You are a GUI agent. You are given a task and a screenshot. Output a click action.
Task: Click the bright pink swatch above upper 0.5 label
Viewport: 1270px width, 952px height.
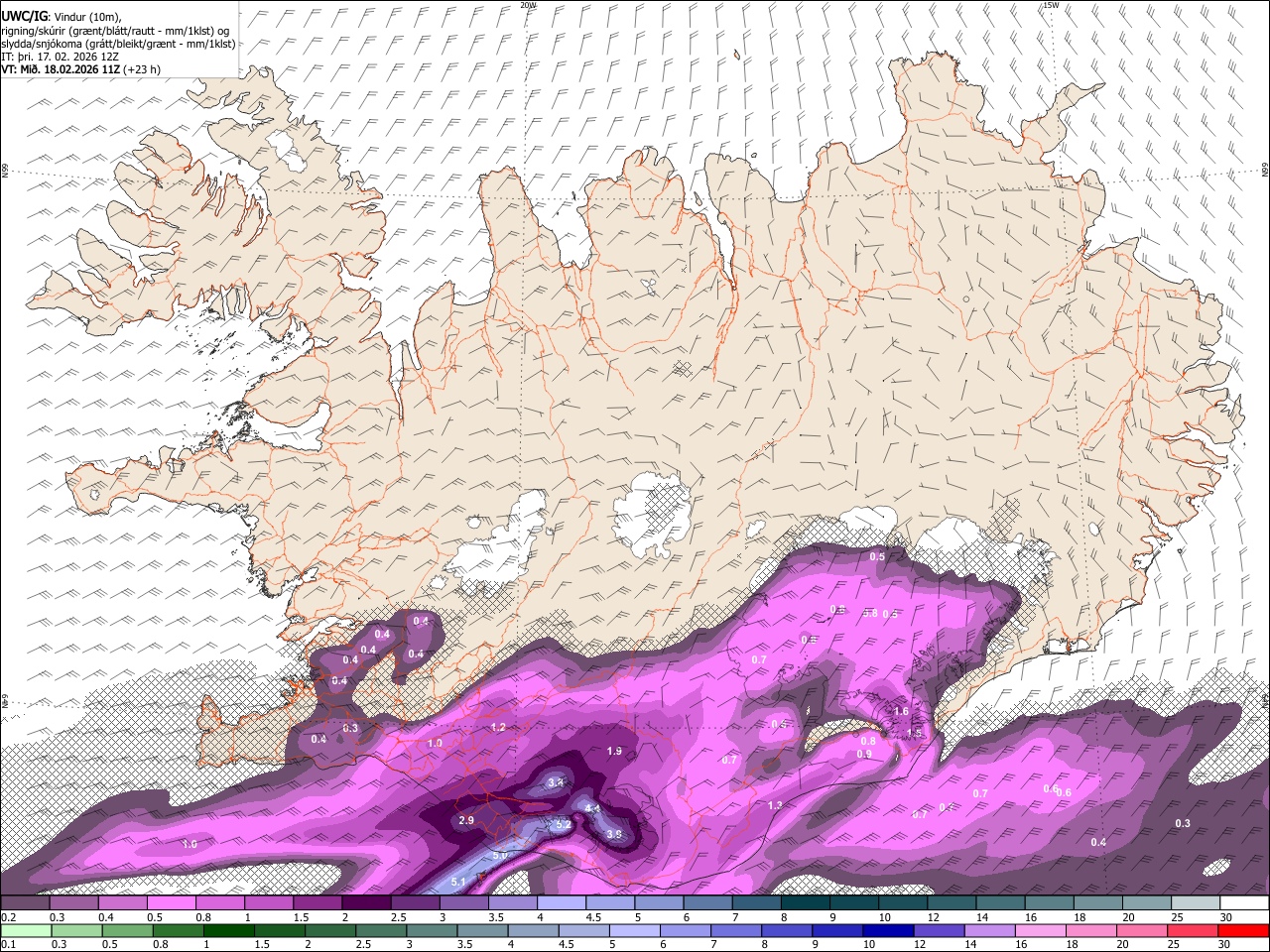(x=171, y=903)
